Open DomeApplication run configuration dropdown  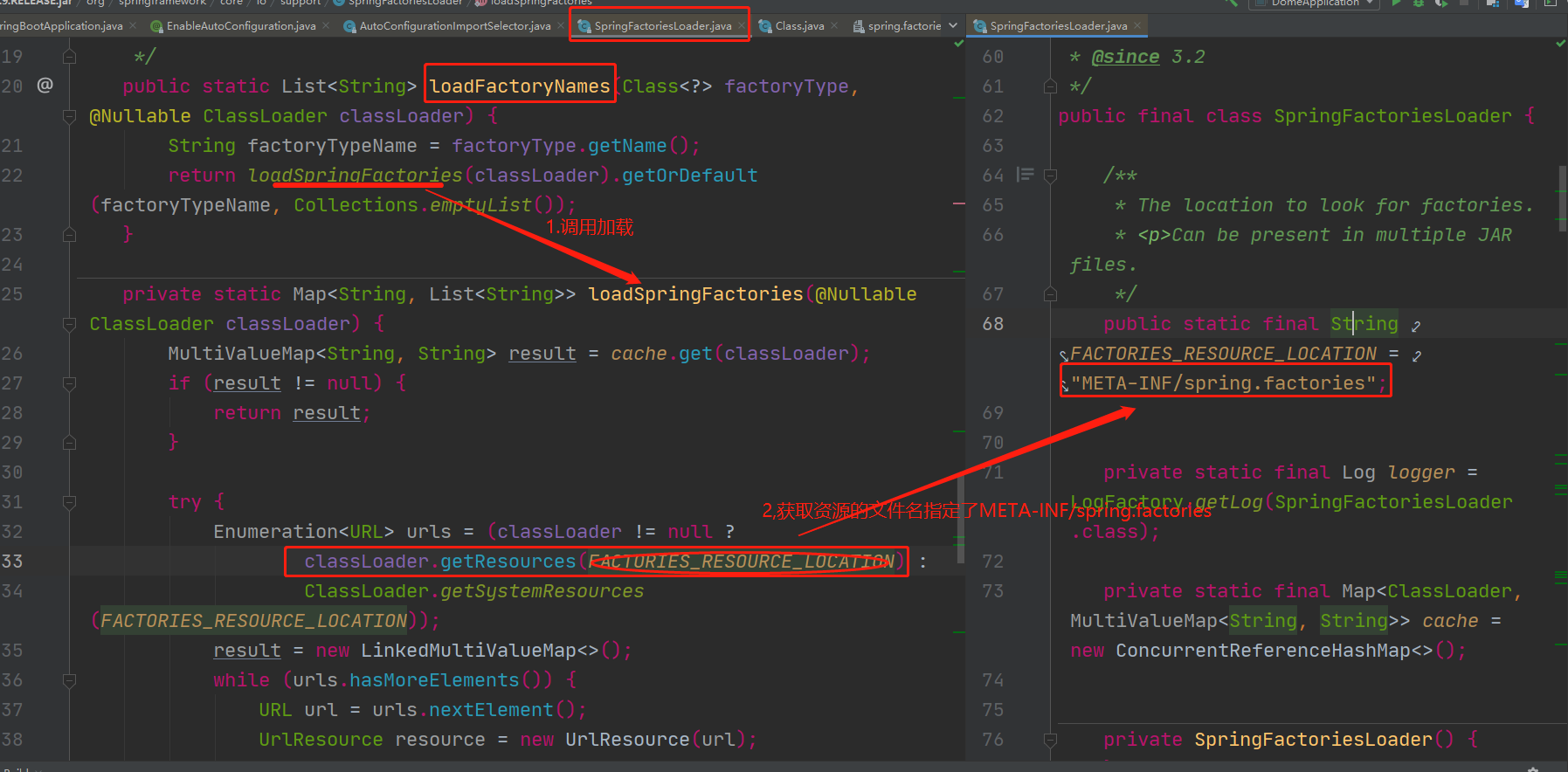pyautogui.click(x=1315, y=3)
